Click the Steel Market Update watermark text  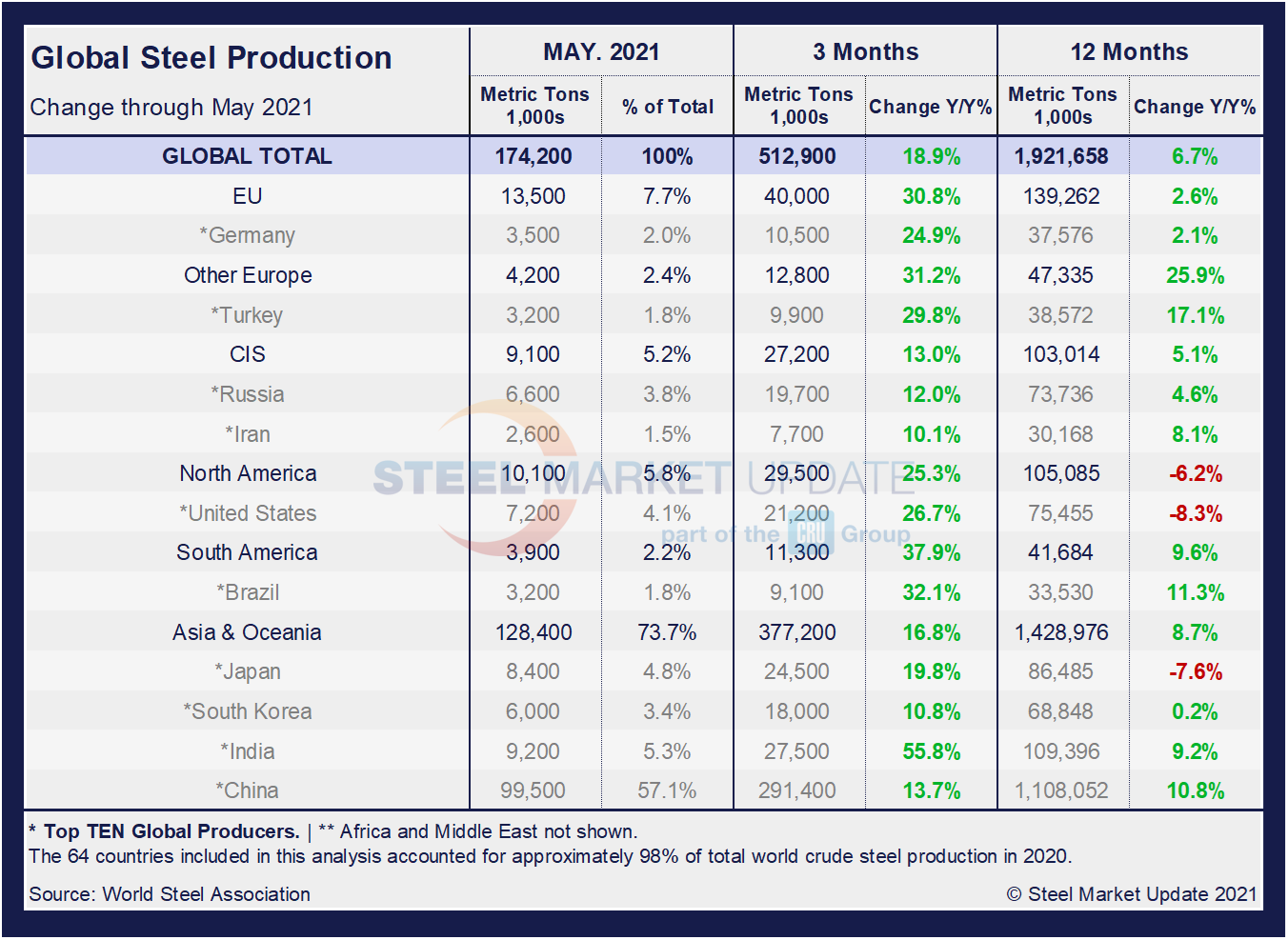643,478
